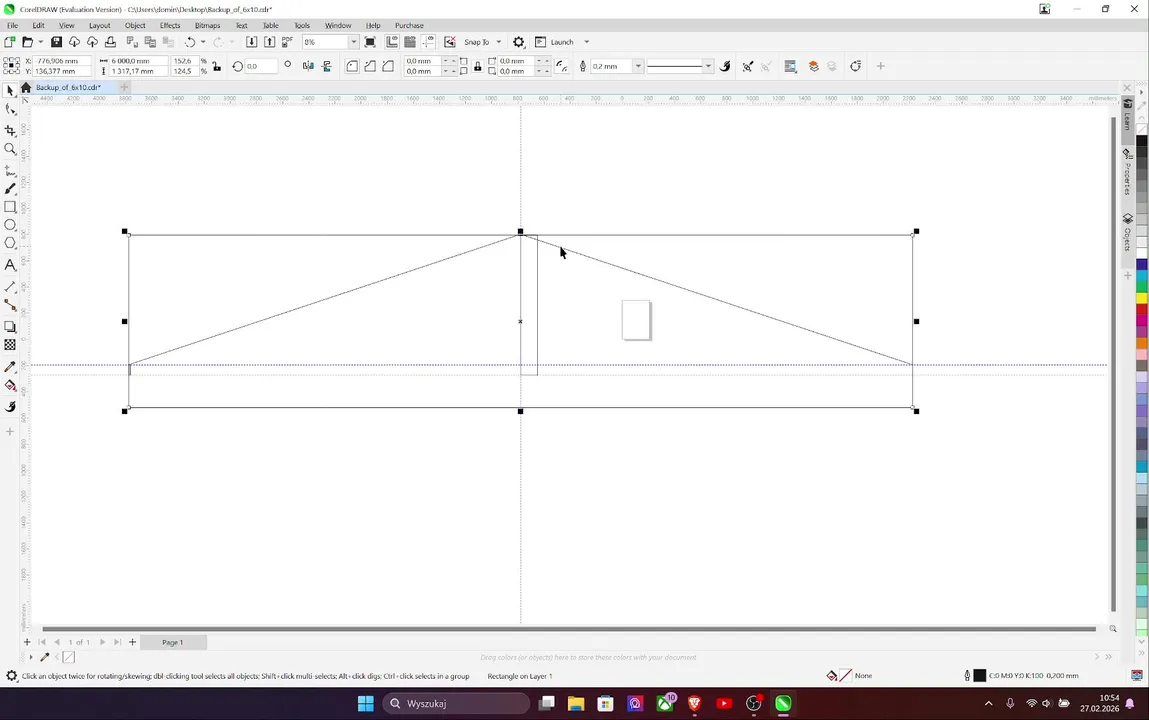Click the Convert to curves icon

(855, 66)
